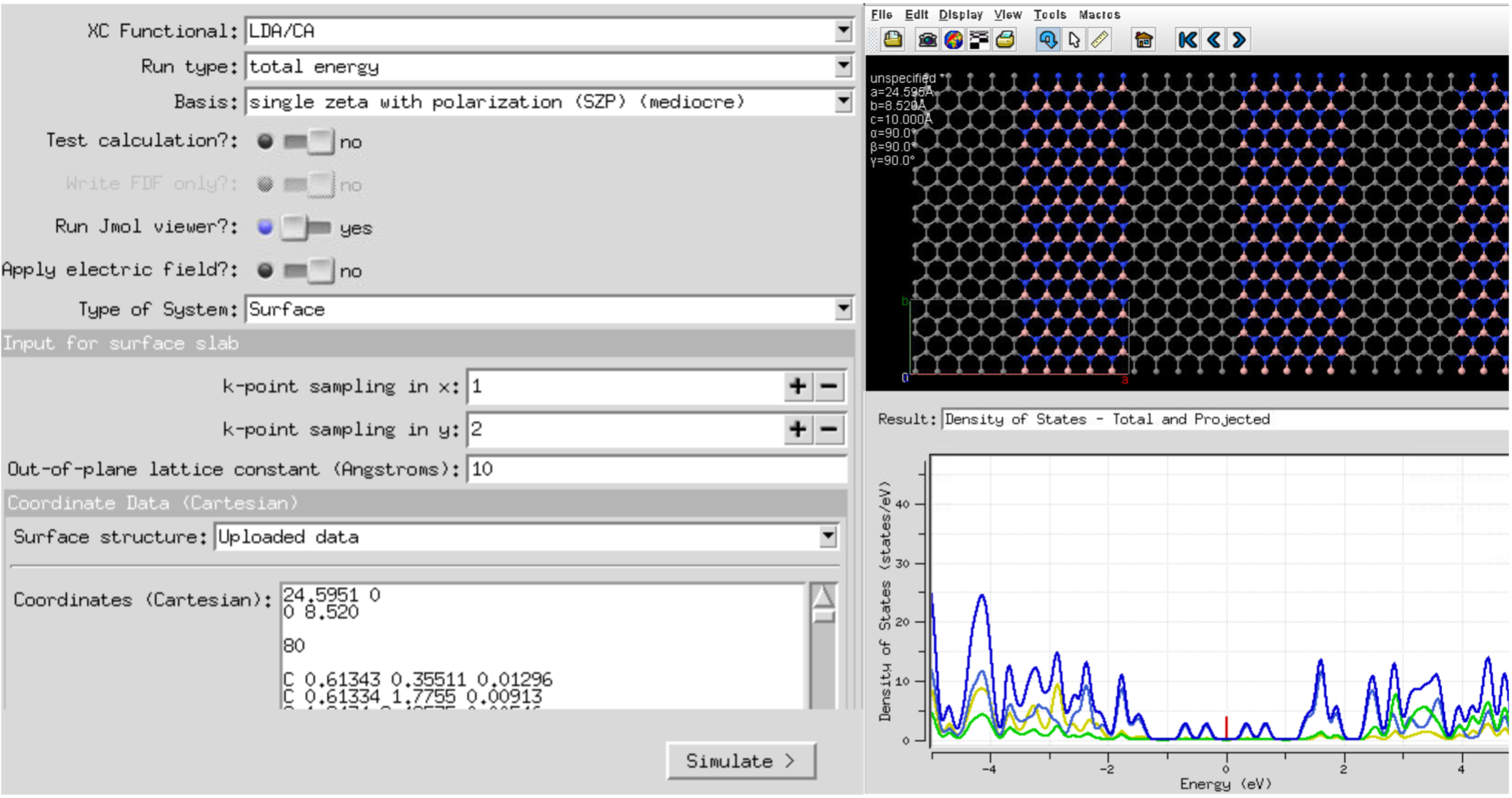The image size is (1512, 798).
Task: Increase k-point sampling in y
Action: (x=798, y=430)
